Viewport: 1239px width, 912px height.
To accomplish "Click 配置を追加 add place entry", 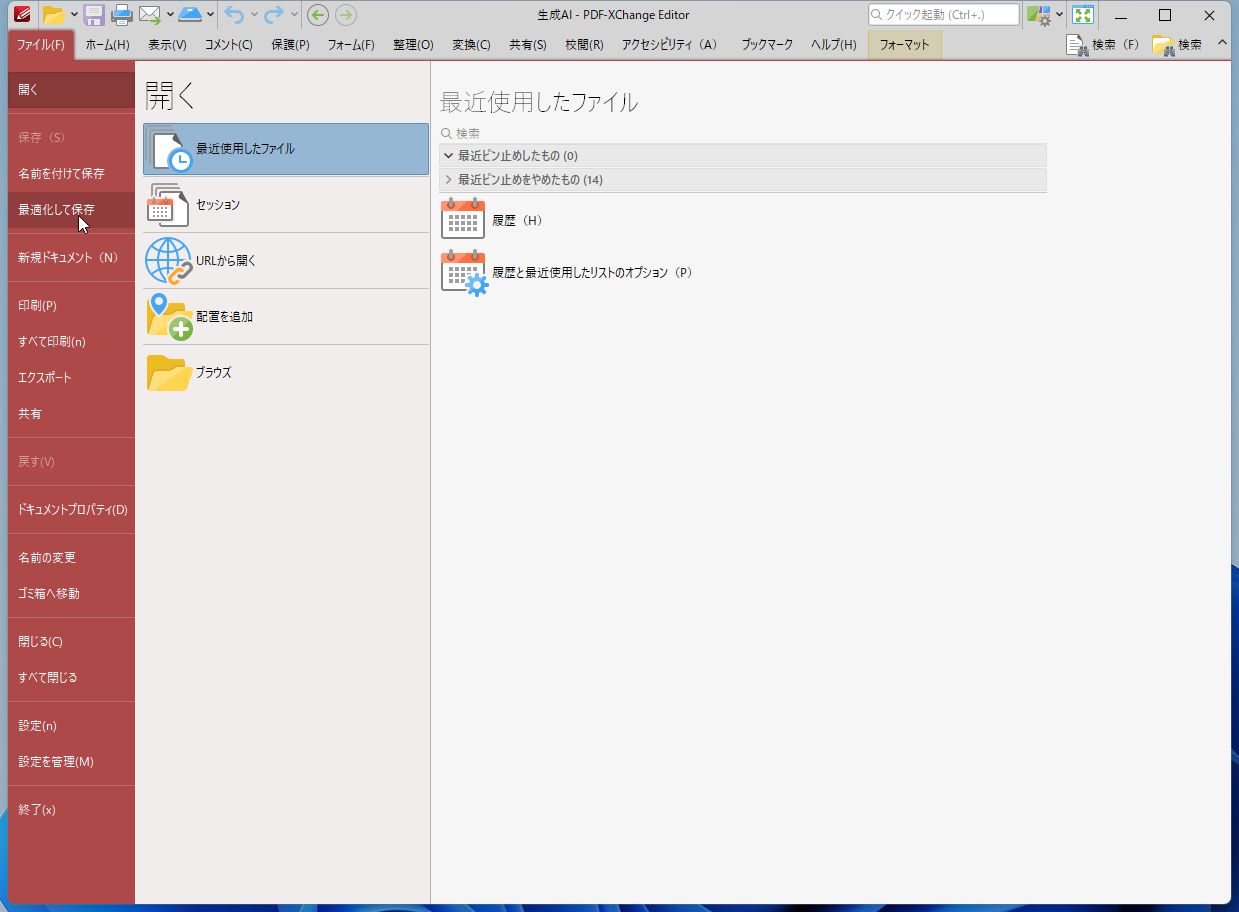I will tap(286, 317).
